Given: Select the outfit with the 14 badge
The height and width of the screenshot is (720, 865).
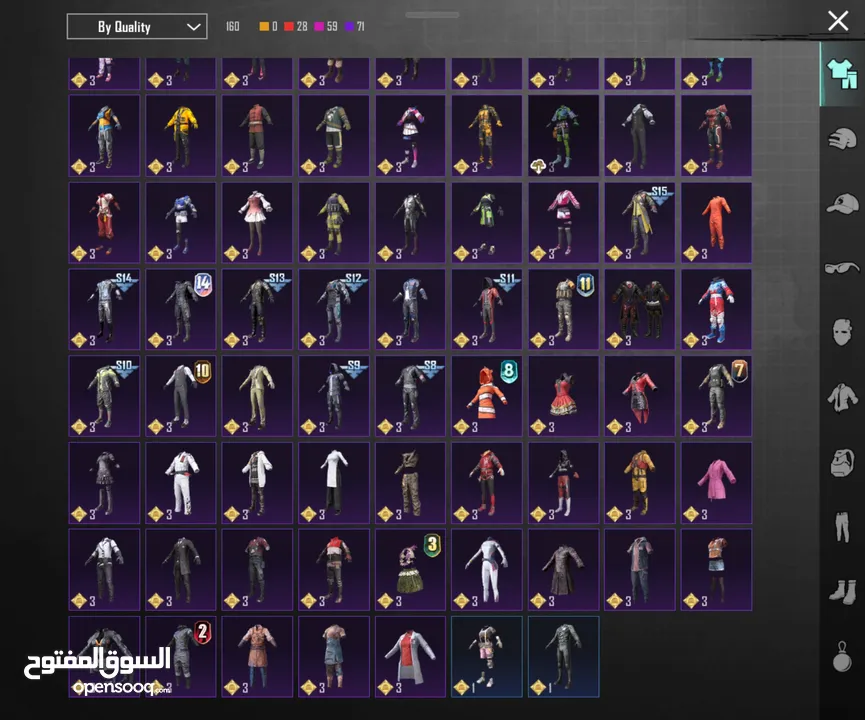Looking at the screenshot, I should point(180,309).
